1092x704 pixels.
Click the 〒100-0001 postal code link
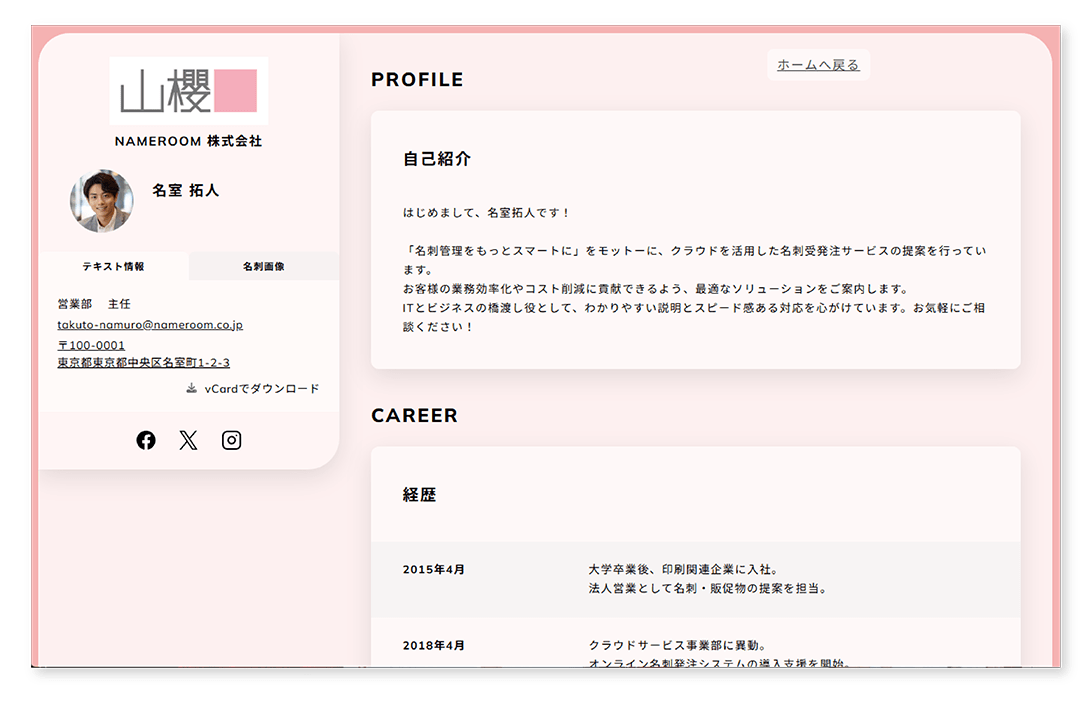point(90,344)
